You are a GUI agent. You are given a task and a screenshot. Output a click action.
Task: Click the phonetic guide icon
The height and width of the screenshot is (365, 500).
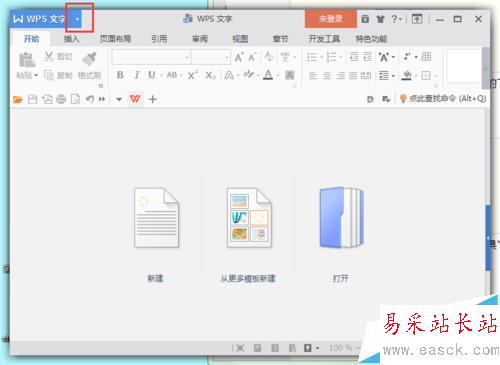pos(285,57)
